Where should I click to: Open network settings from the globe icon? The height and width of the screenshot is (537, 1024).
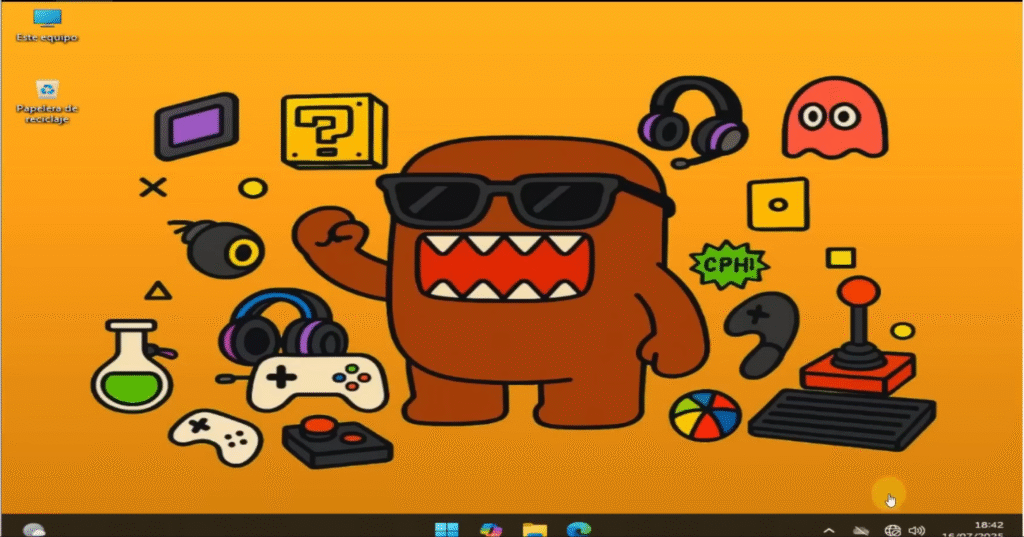(892, 530)
